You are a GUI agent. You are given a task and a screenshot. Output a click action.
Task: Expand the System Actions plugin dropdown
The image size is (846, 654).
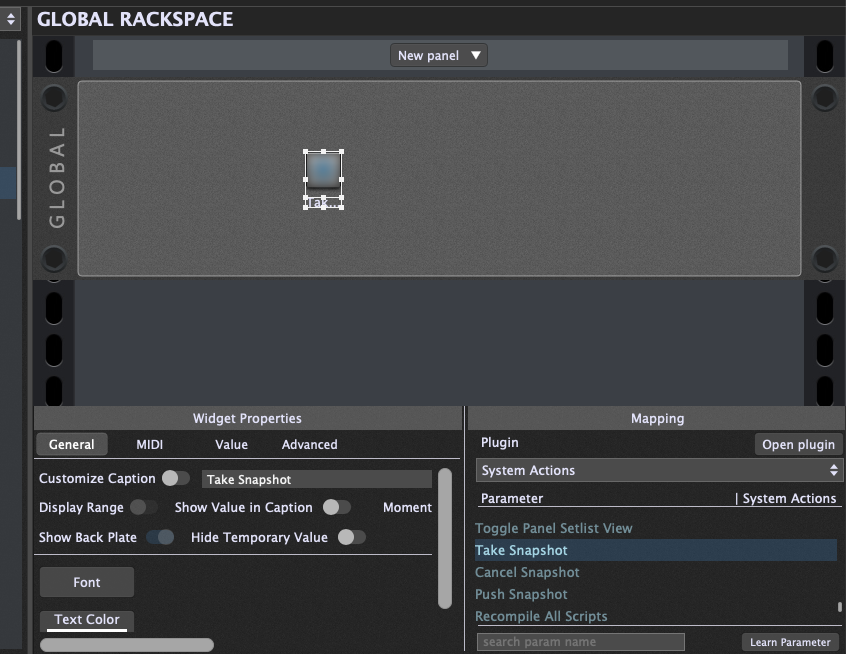coord(658,471)
